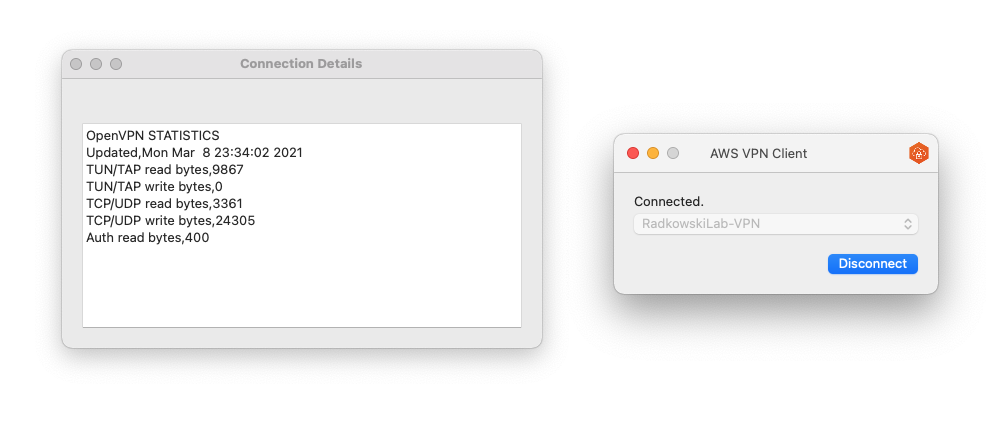The image size is (999, 443).
Task: Select the TCP/UDP read bytes line
Action: pos(164,204)
